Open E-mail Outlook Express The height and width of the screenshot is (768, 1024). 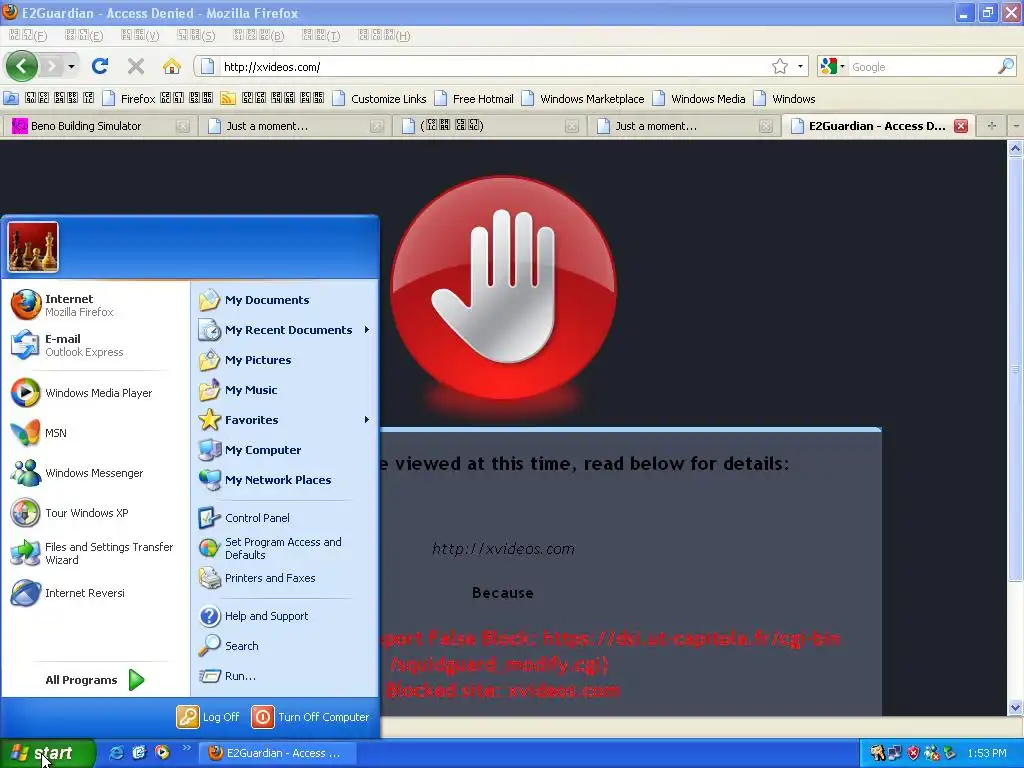[x=95, y=345]
